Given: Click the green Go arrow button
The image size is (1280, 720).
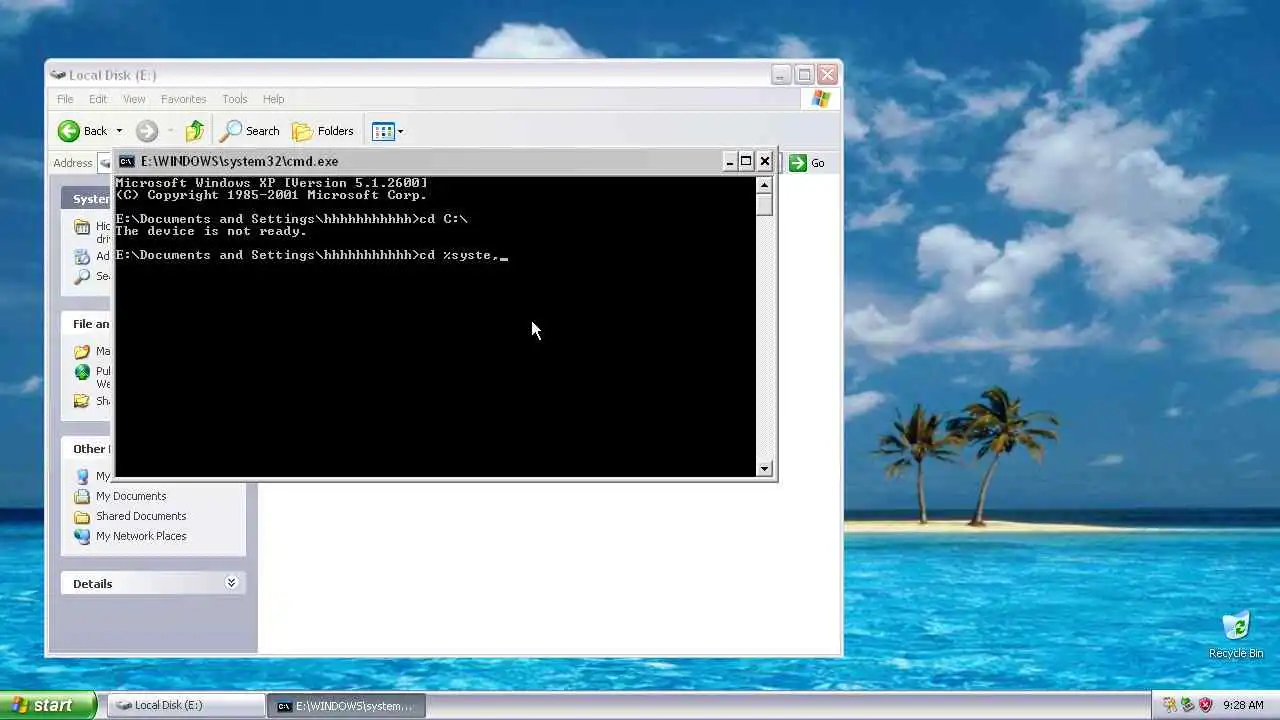Looking at the screenshot, I should point(798,163).
